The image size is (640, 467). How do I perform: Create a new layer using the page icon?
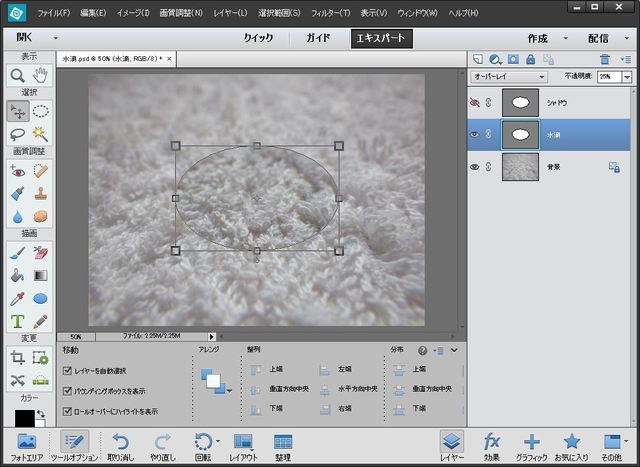[479, 59]
